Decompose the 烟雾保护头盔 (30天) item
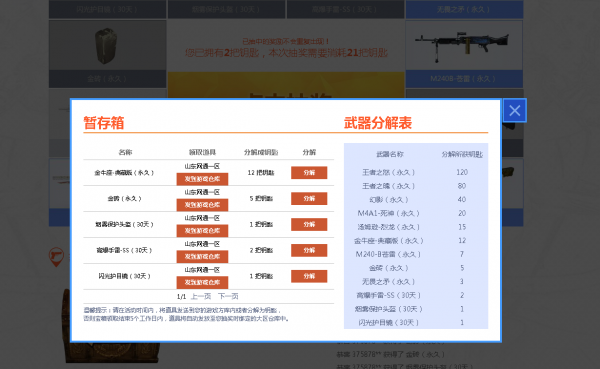 click(x=309, y=224)
